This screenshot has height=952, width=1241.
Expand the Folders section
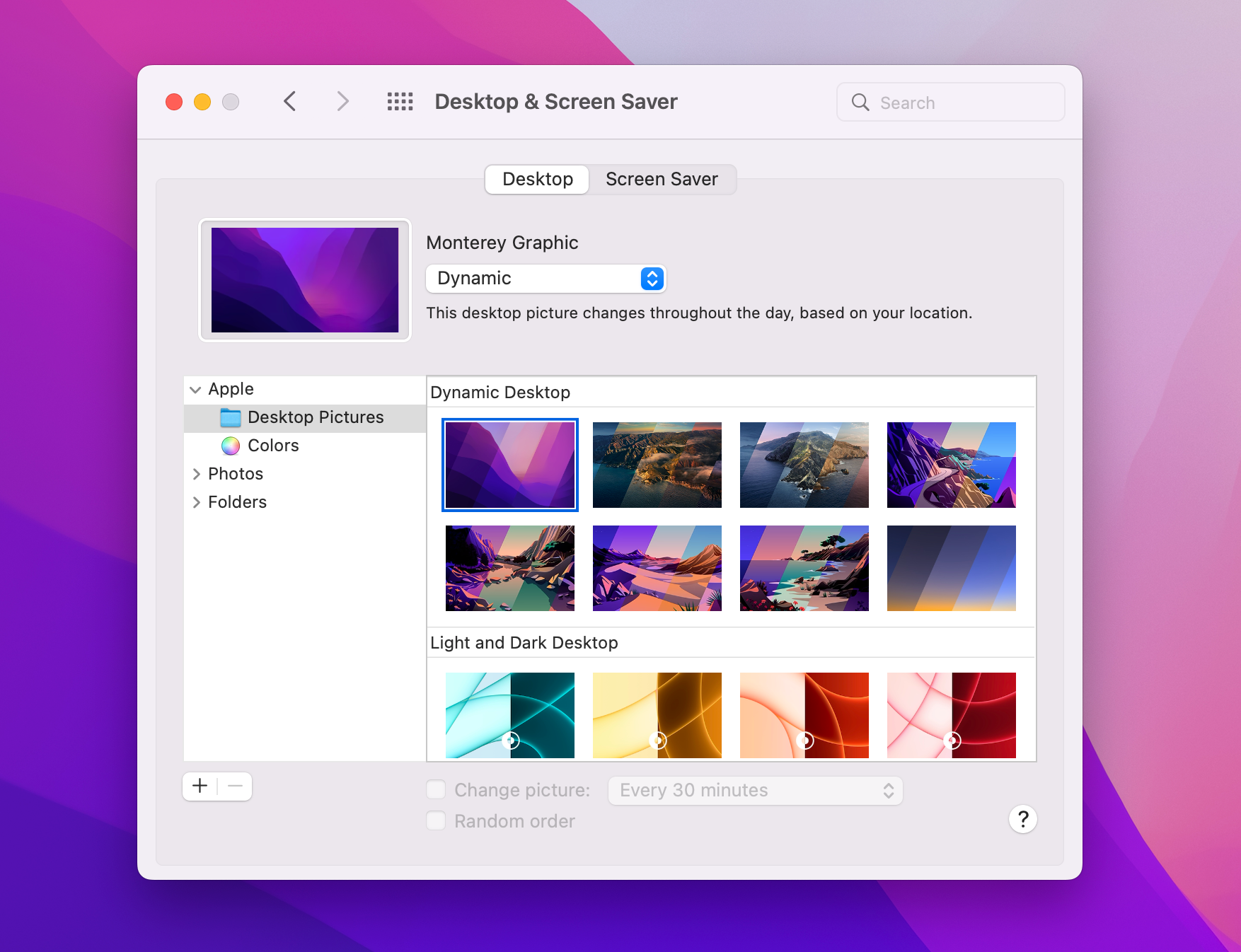[196, 503]
